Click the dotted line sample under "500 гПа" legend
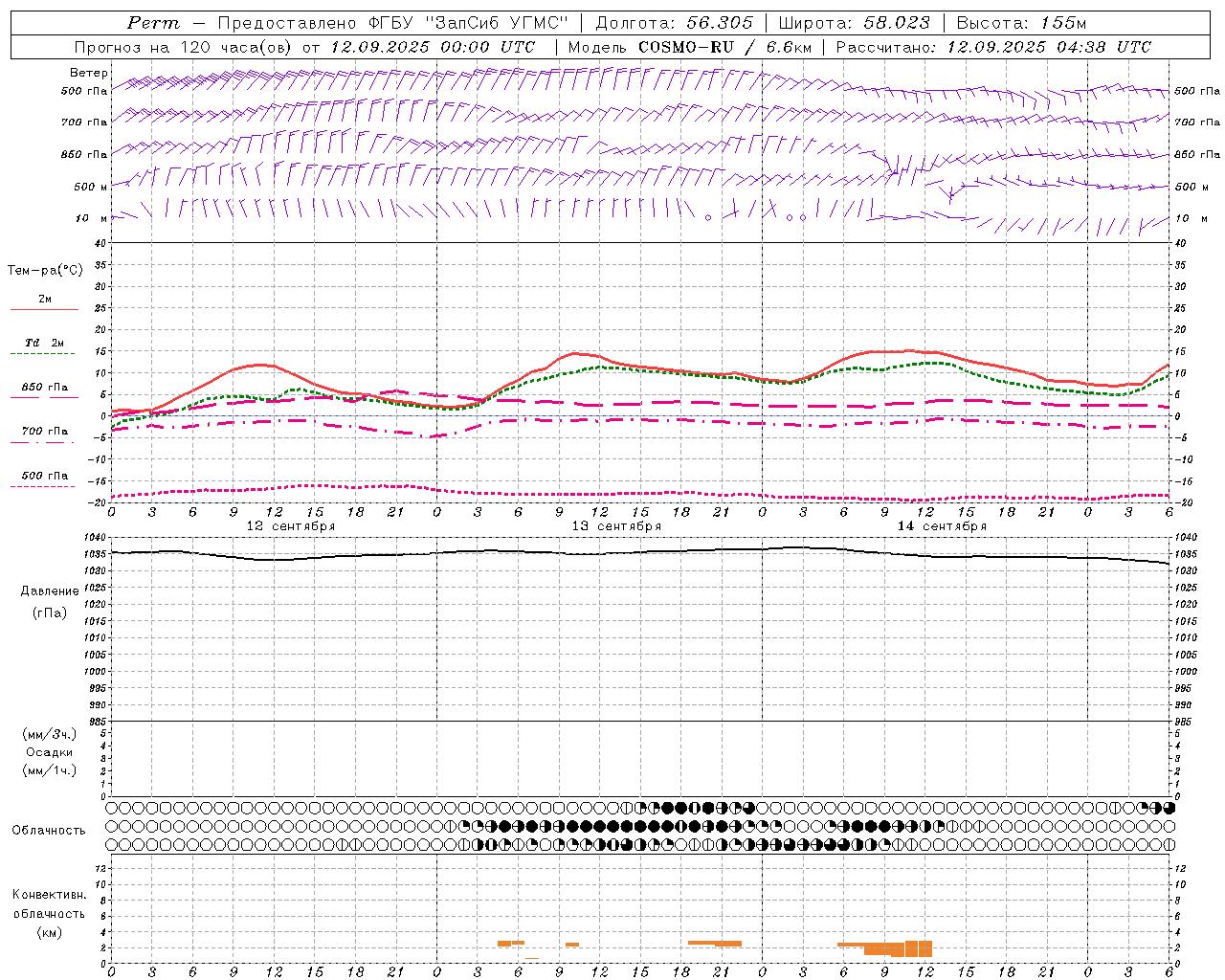Image resolution: width=1225 pixels, height=980 pixels. 43,486
